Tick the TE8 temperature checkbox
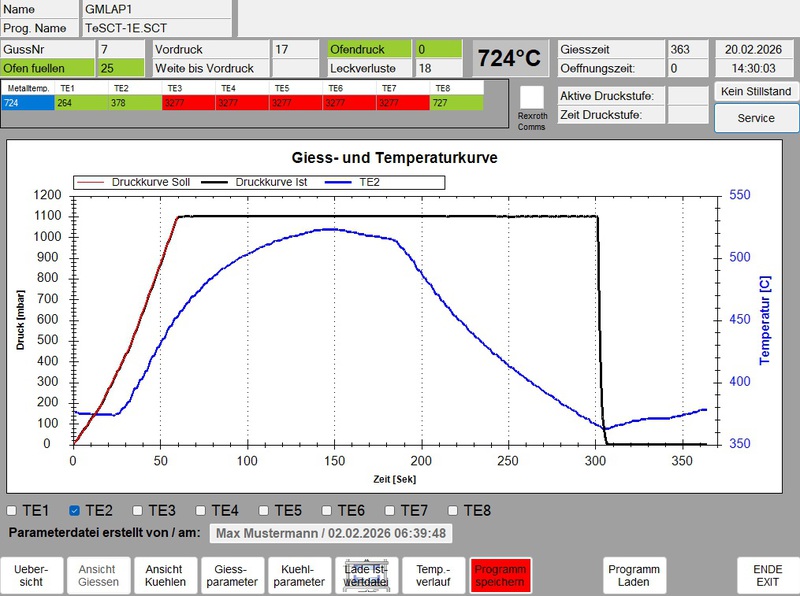Image resolution: width=800 pixels, height=596 pixels. (x=454, y=511)
